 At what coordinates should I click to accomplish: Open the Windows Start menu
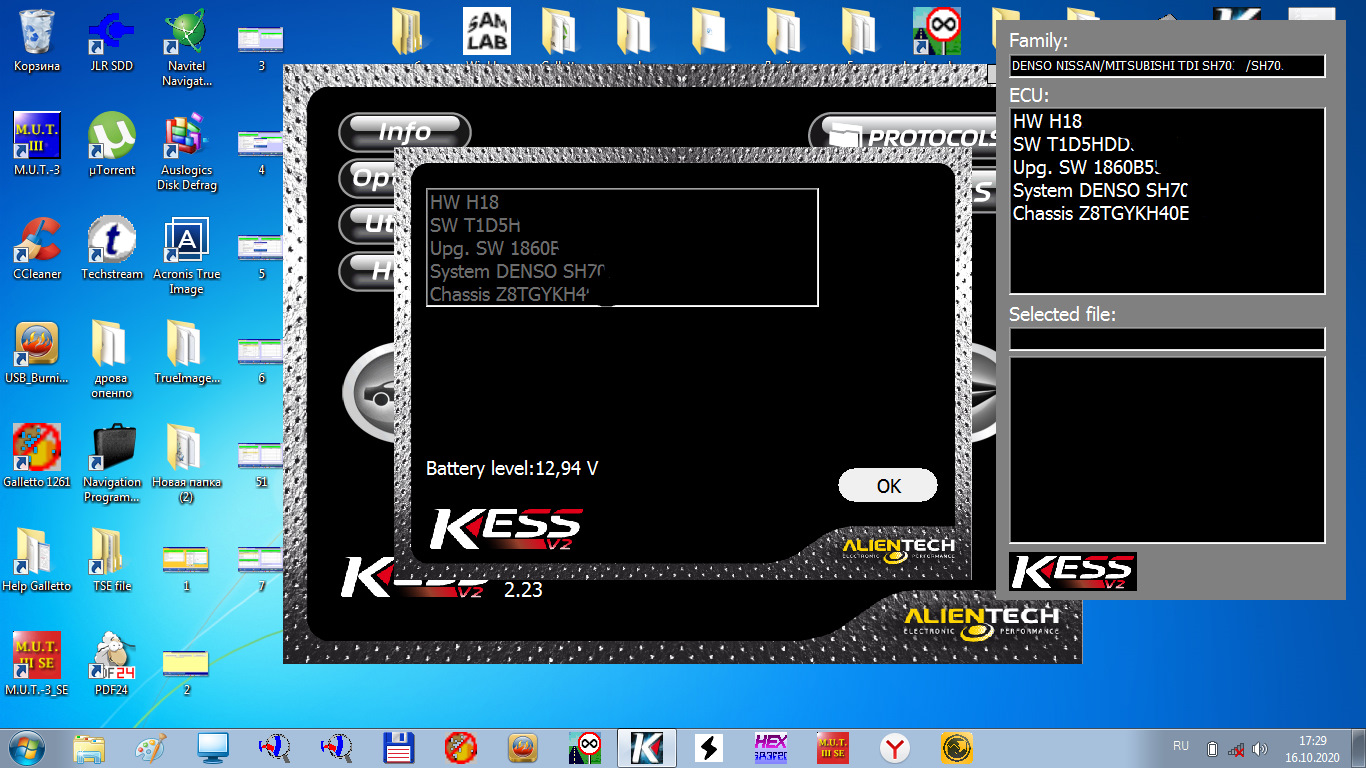tap(27, 747)
